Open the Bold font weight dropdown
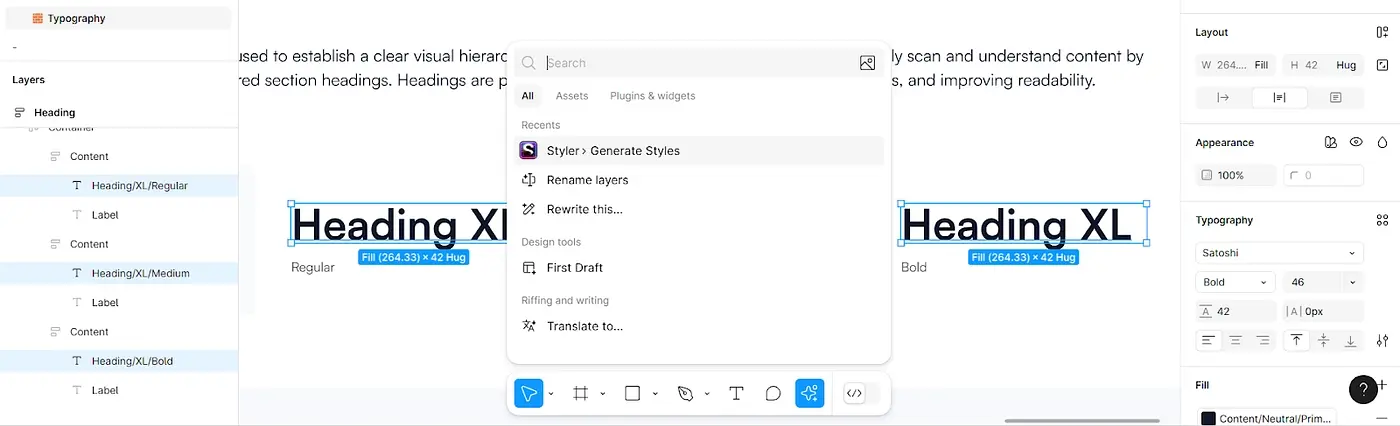Image resolution: width=1400 pixels, height=426 pixels. click(1235, 282)
